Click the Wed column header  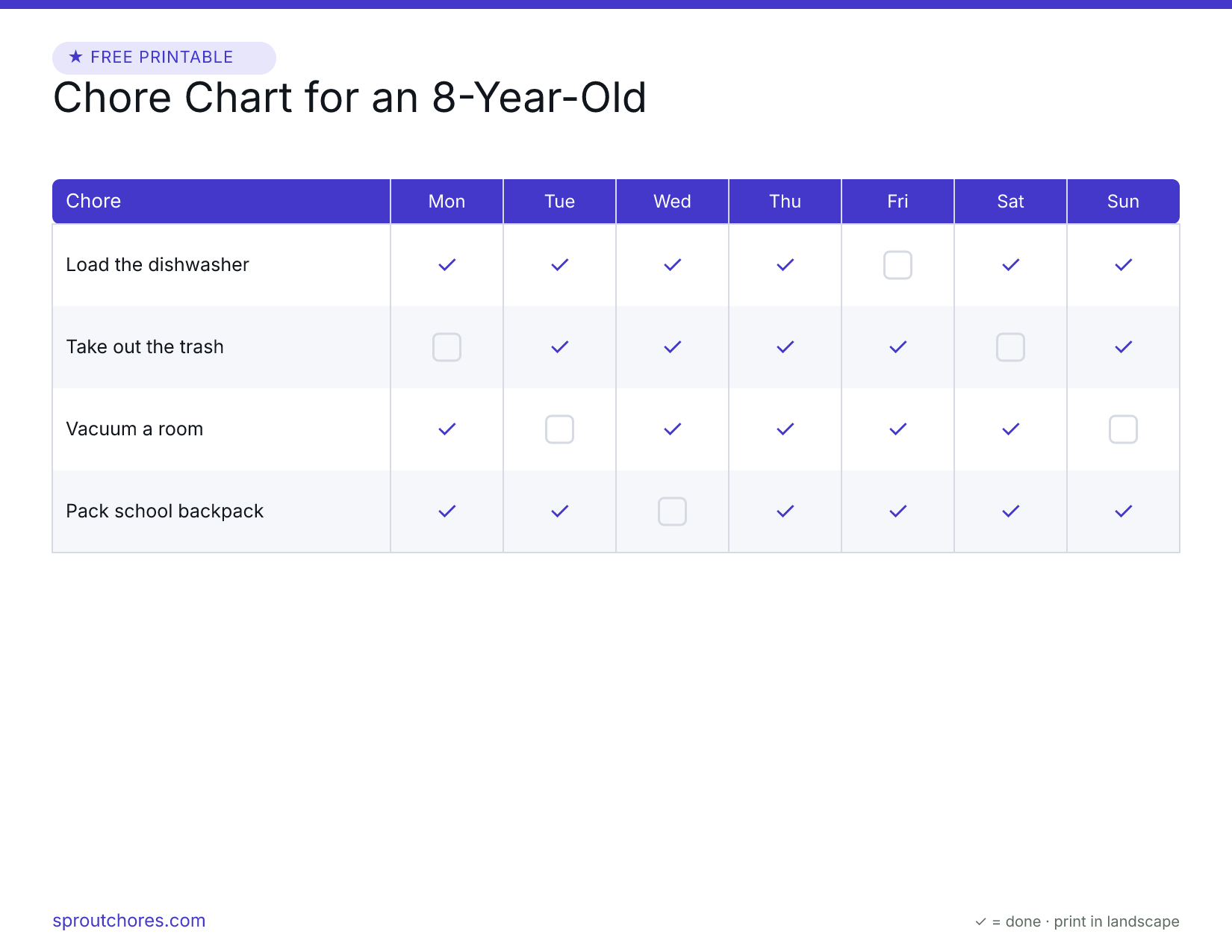point(672,201)
